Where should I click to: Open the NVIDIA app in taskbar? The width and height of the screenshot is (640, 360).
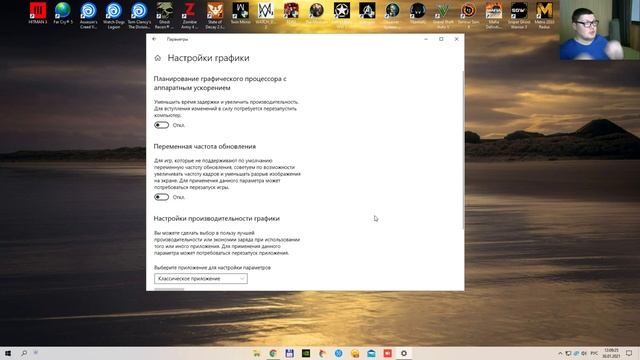(306, 353)
